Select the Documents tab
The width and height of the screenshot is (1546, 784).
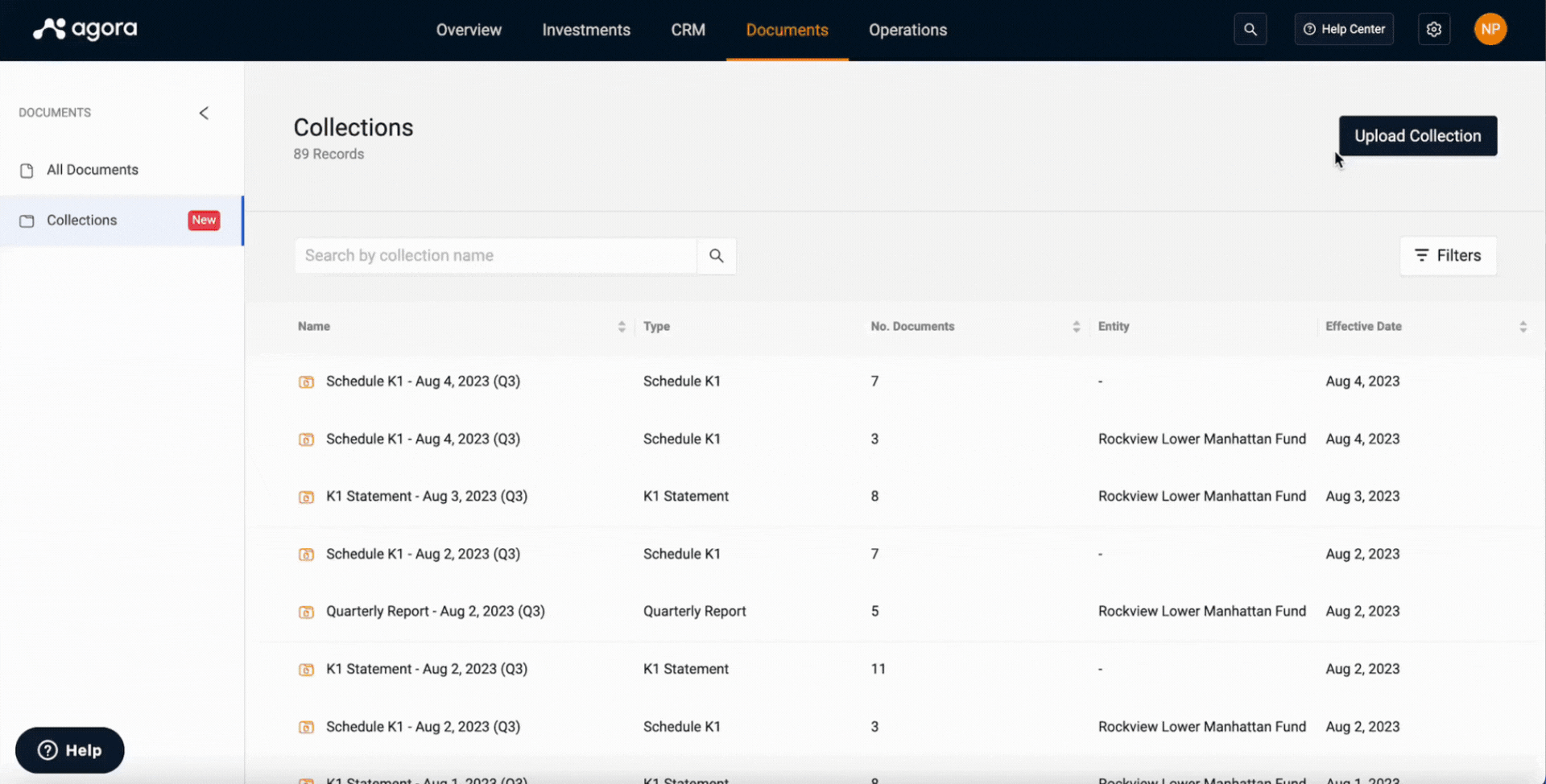coord(787,30)
